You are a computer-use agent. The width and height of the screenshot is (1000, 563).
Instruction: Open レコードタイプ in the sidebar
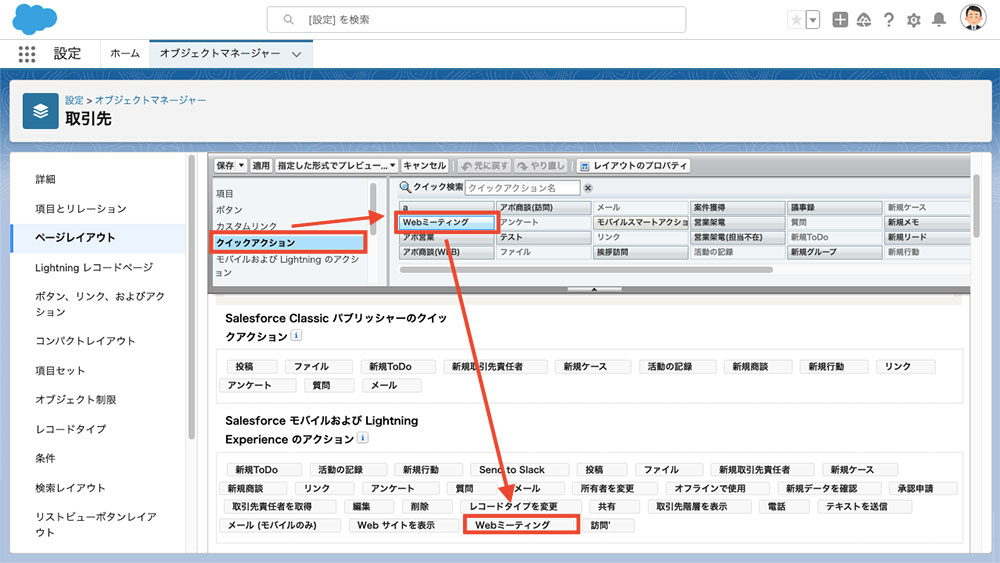tap(71, 428)
